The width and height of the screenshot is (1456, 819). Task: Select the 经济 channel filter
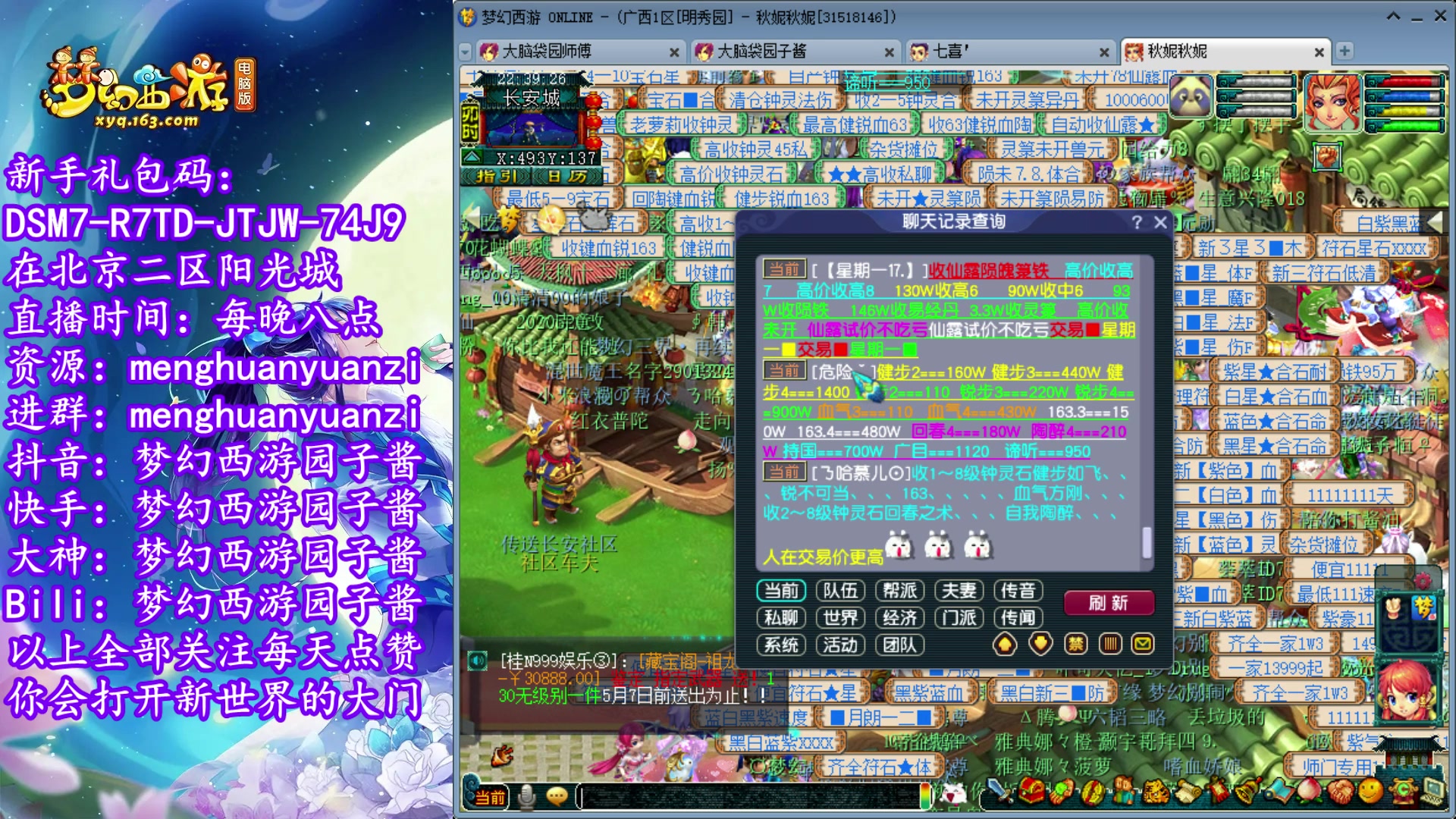[x=899, y=618]
